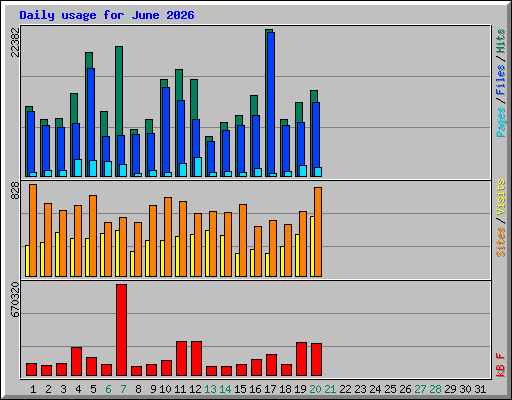The image size is (512, 400).
Task: Click the cyan Pages bar for day 12
Action: 198,167
